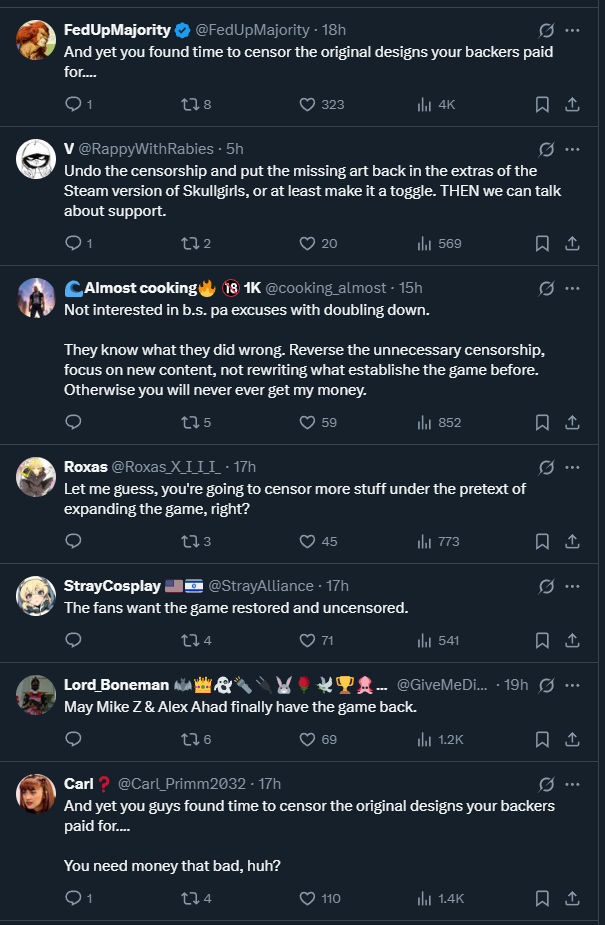Like the Almost cooking tweet

pyautogui.click(x=309, y=422)
